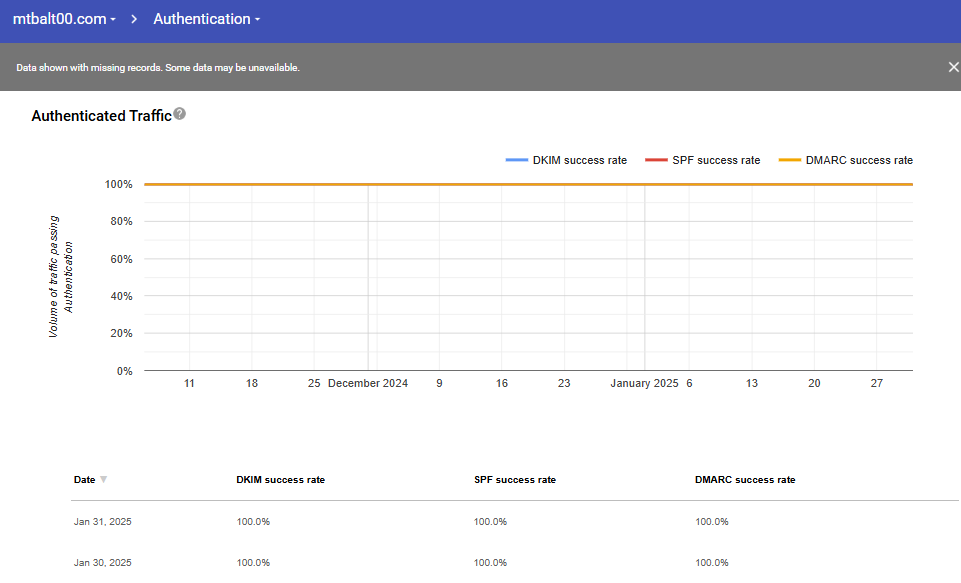Screen dimensions: 961x583
Task: Click the DKIM success rate column header
Action: click(x=280, y=480)
